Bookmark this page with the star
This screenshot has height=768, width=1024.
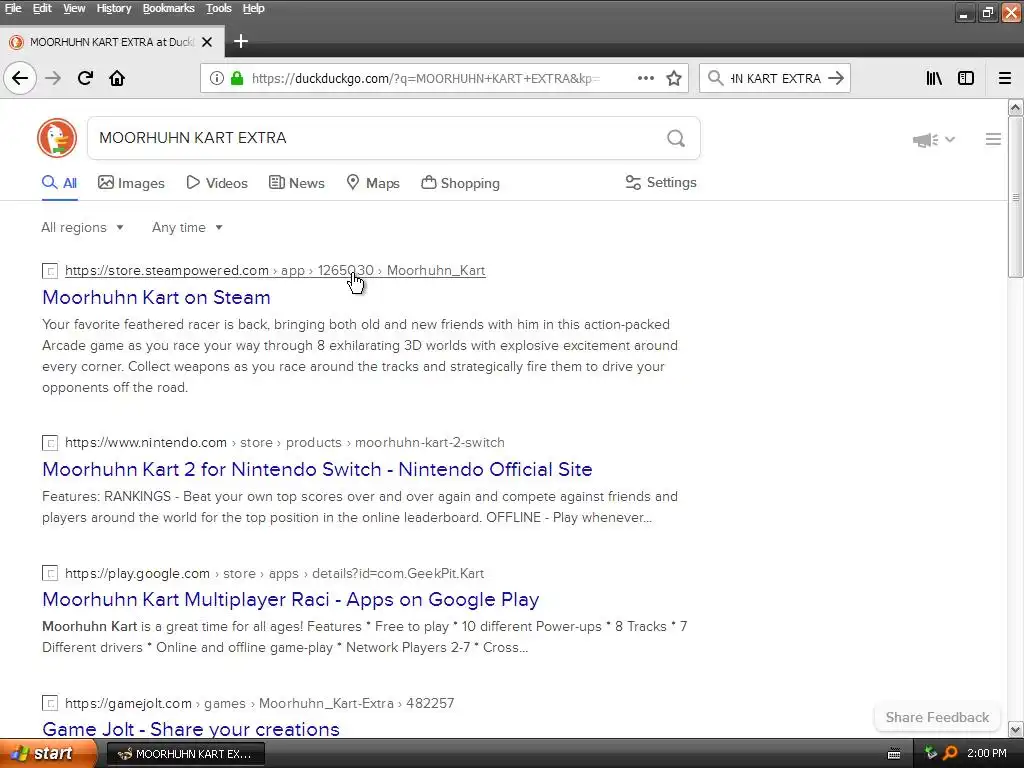[x=674, y=78]
